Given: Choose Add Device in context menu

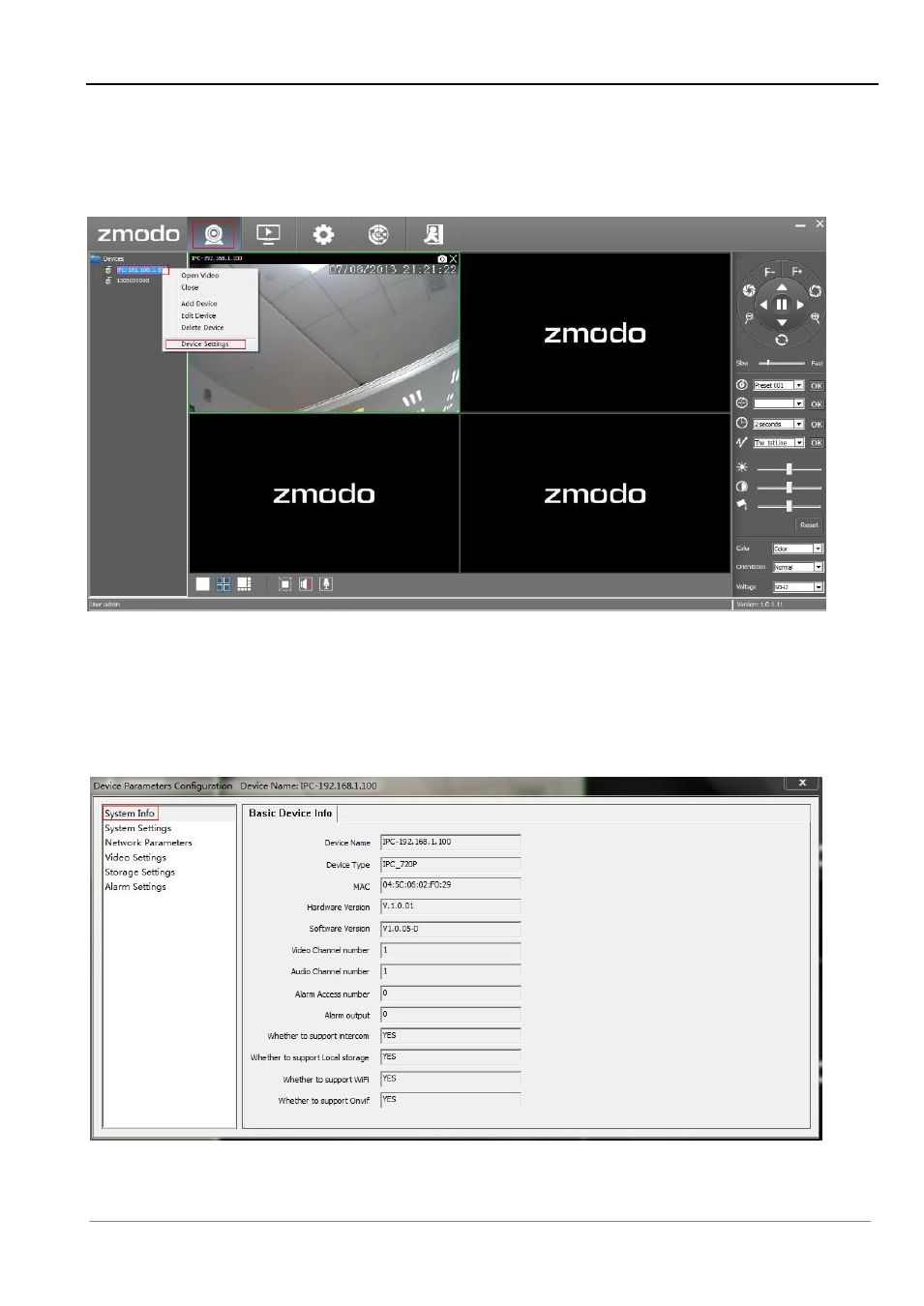Looking at the screenshot, I should pyautogui.click(x=199, y=304).
